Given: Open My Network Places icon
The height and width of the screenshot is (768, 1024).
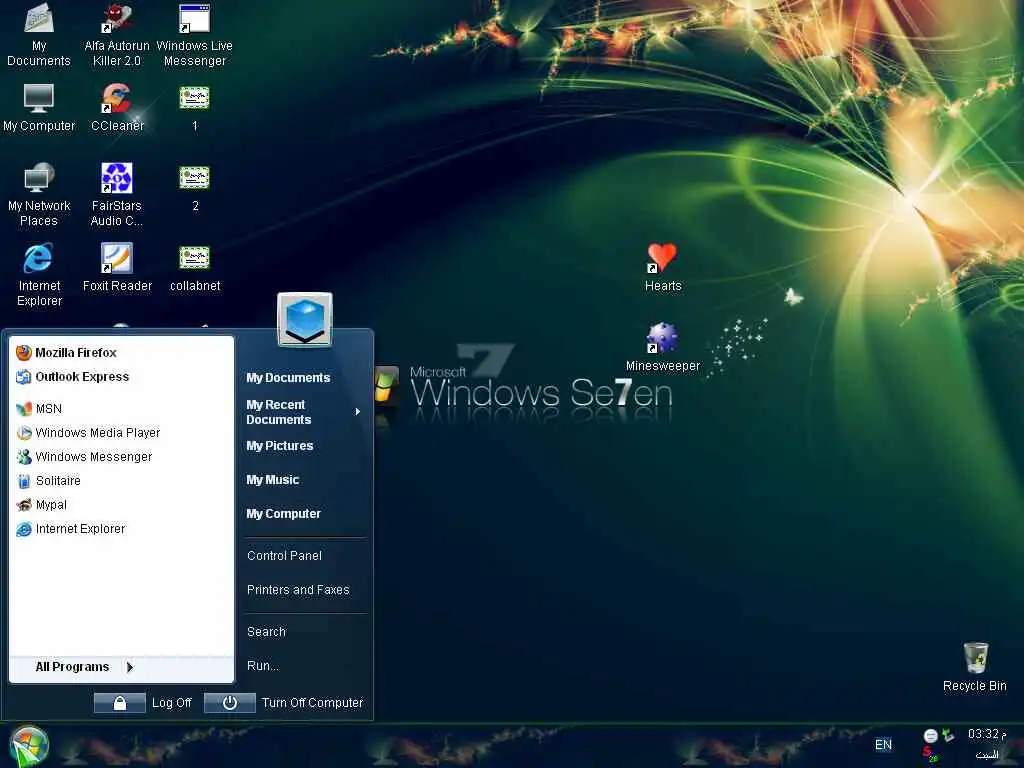Looking at the screenshot, I should tap(39, 195).
